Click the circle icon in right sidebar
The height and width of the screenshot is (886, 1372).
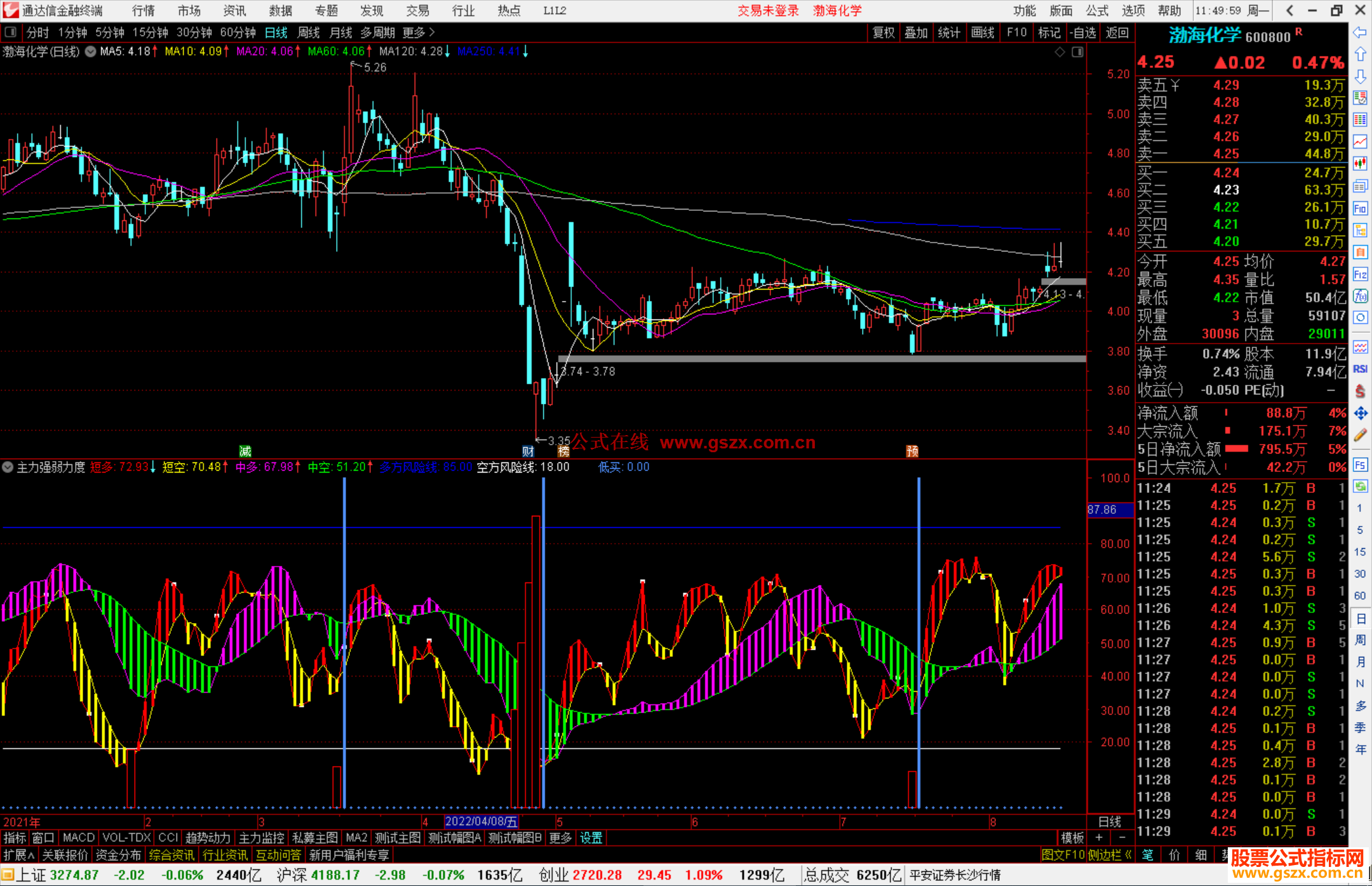pos(1360,318)
